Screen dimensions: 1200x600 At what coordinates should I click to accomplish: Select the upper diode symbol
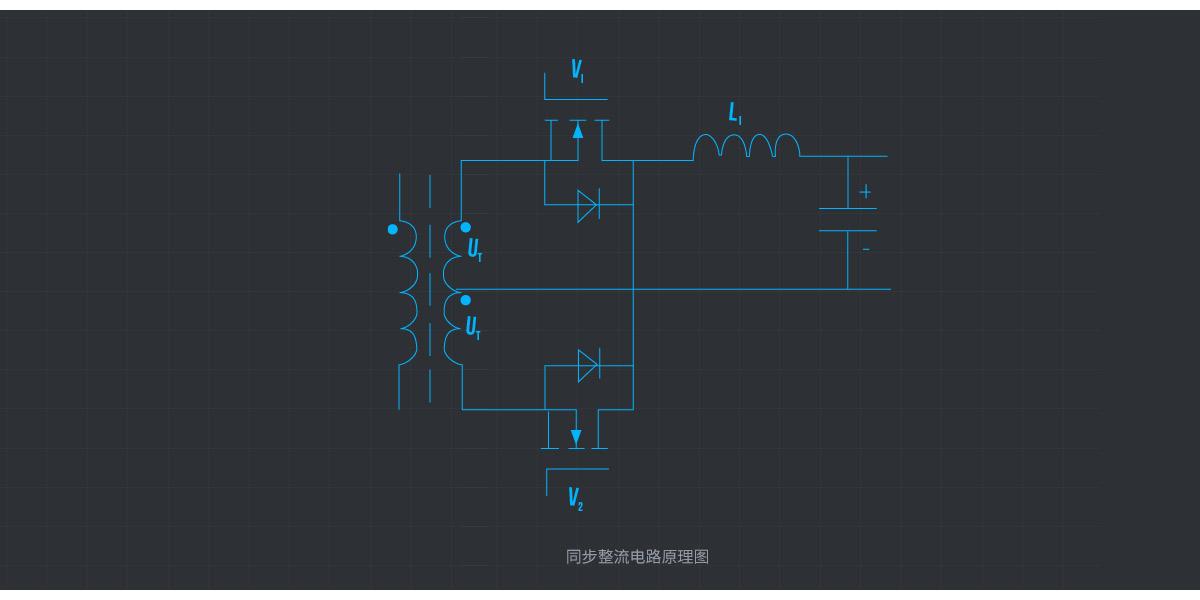588,205
